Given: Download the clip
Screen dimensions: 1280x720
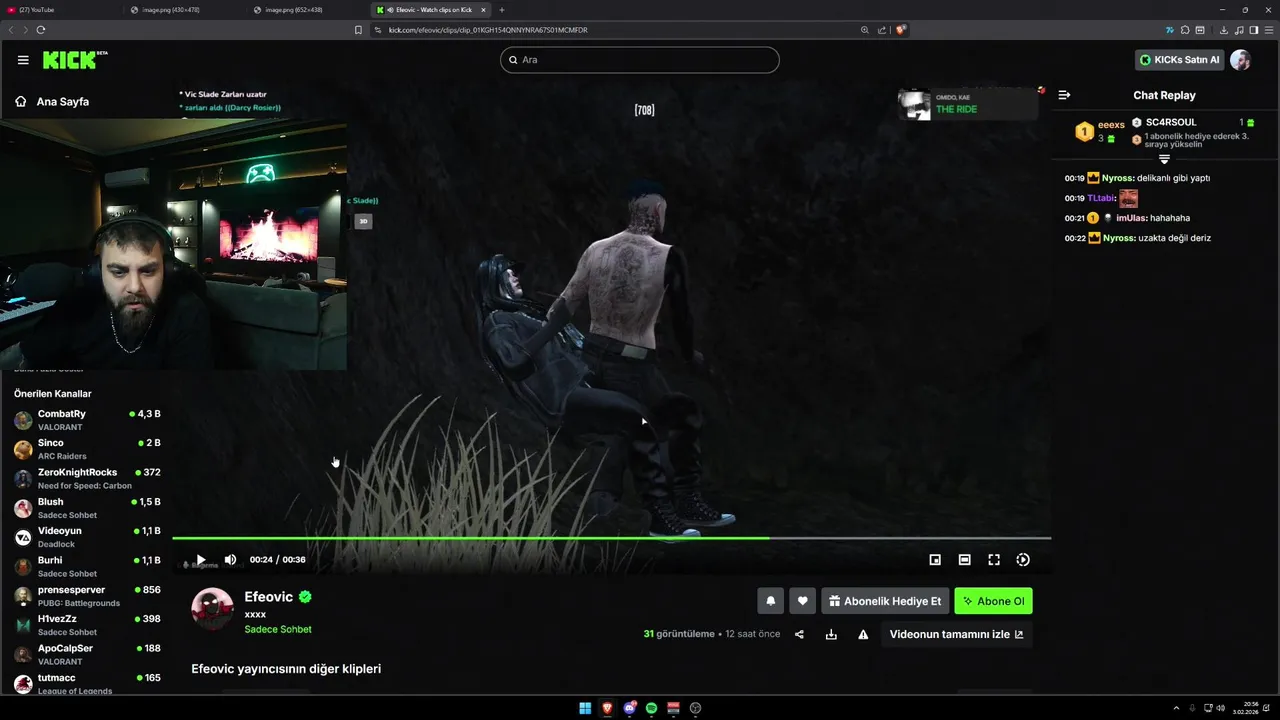Looking at the screenshot, I should (x=831, y=634).
